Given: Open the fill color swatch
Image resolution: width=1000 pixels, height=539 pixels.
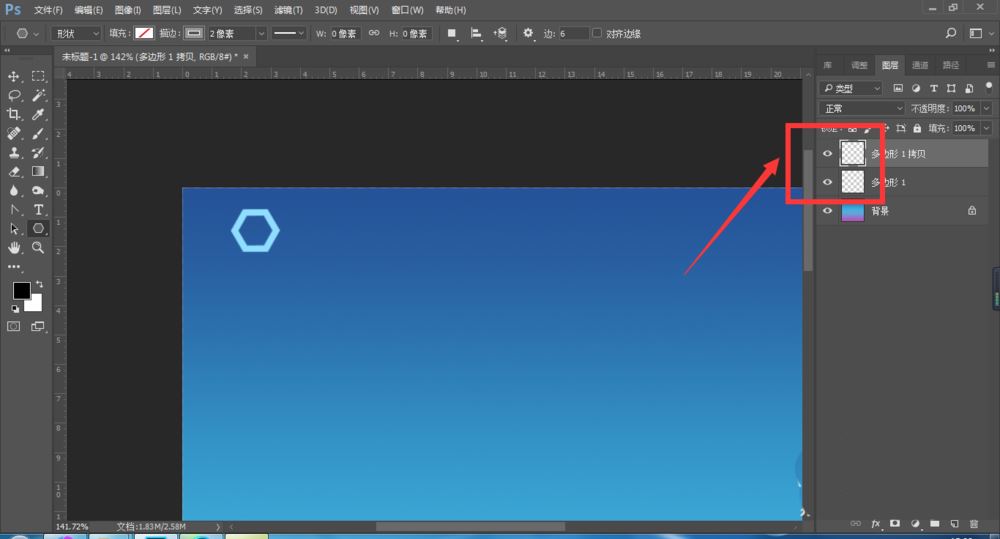Looking at the screenshot, I should tap(144, 33).
